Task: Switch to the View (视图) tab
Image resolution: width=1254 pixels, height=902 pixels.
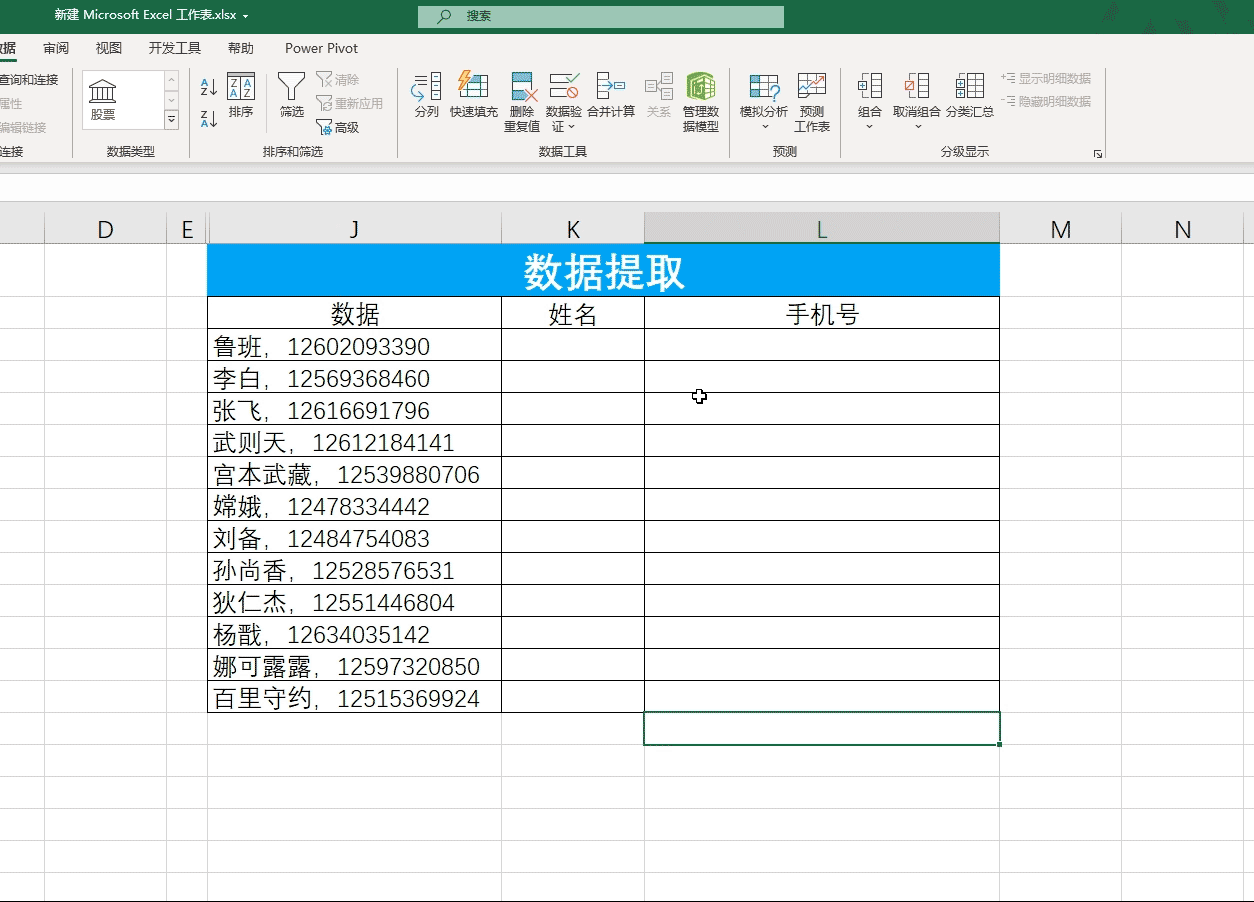Action: click(108, 47)
